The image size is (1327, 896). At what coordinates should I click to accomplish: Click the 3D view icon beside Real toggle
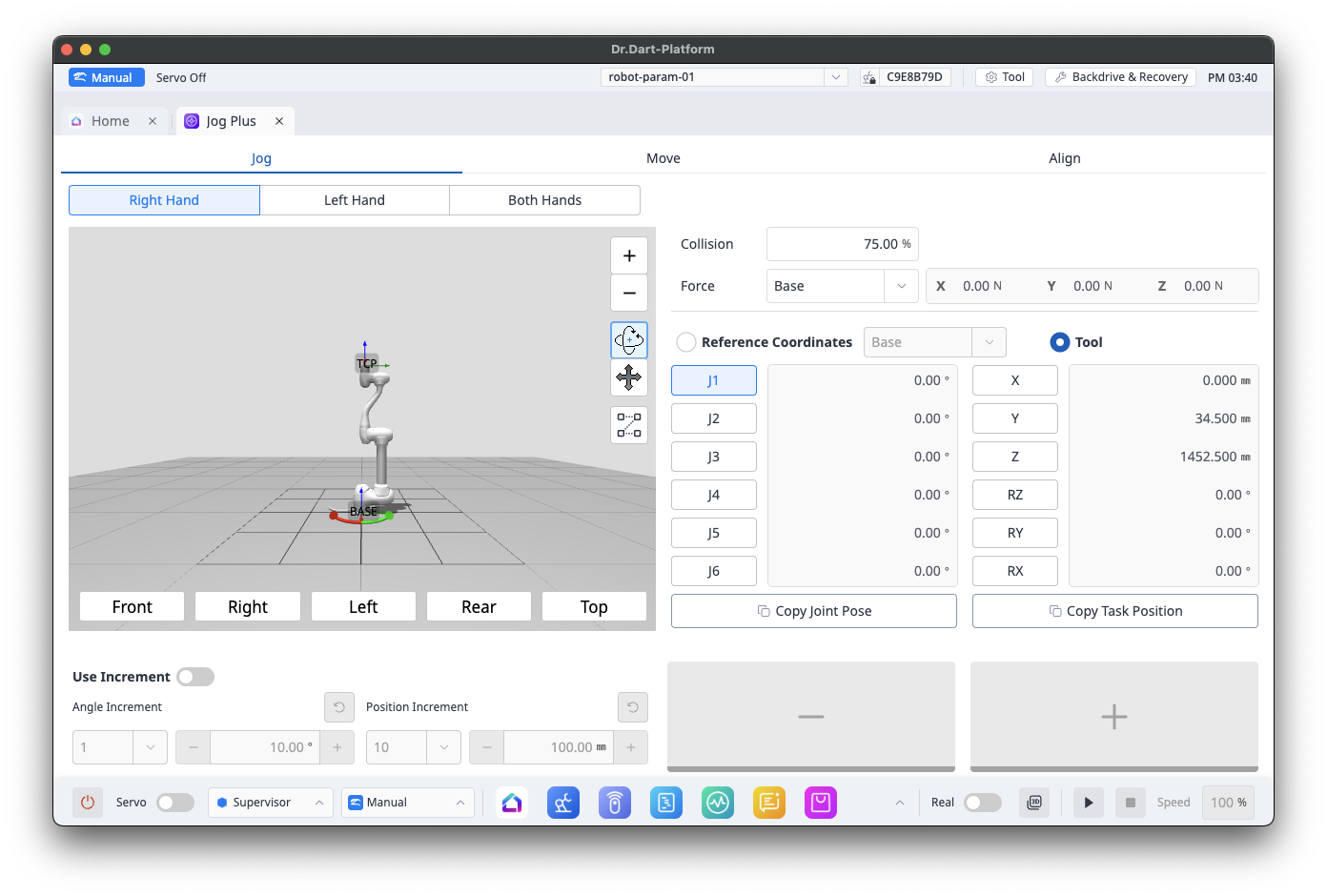[1034, 803]
